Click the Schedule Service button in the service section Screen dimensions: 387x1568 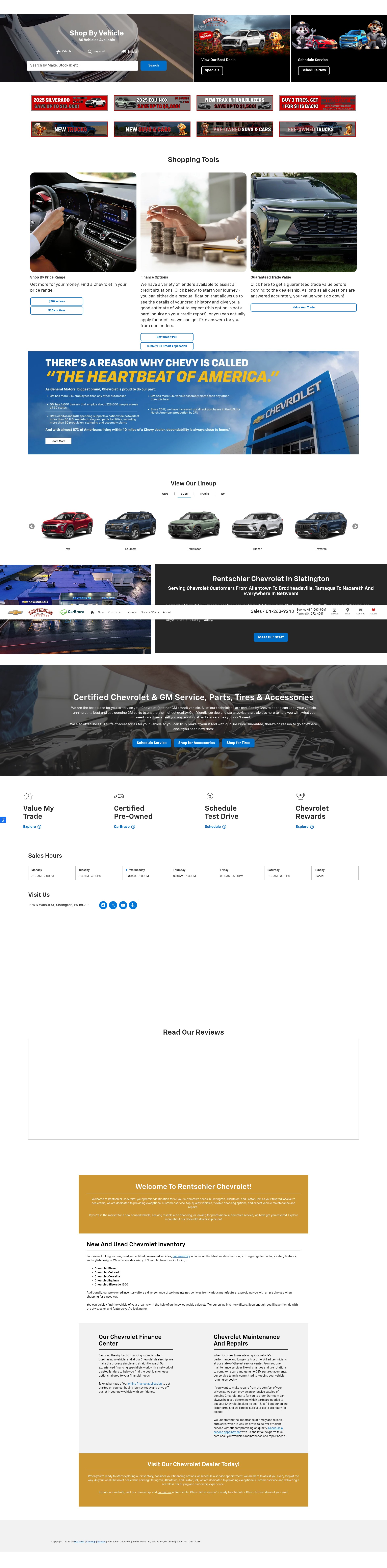pos(152,743)
